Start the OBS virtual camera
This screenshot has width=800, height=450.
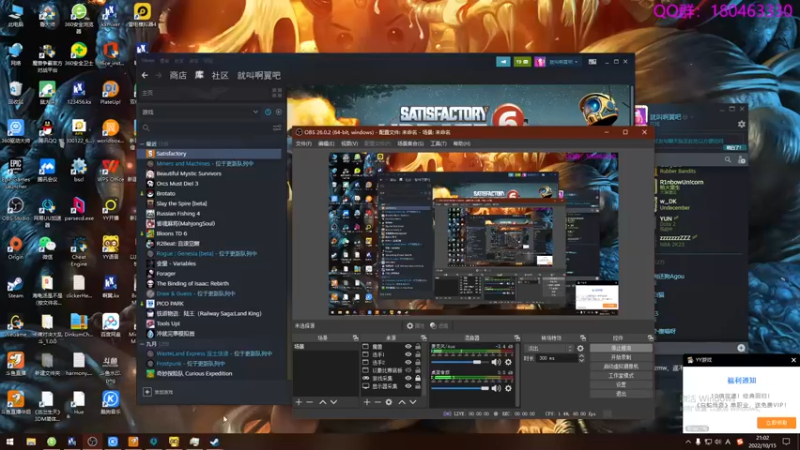pos(621,366)
